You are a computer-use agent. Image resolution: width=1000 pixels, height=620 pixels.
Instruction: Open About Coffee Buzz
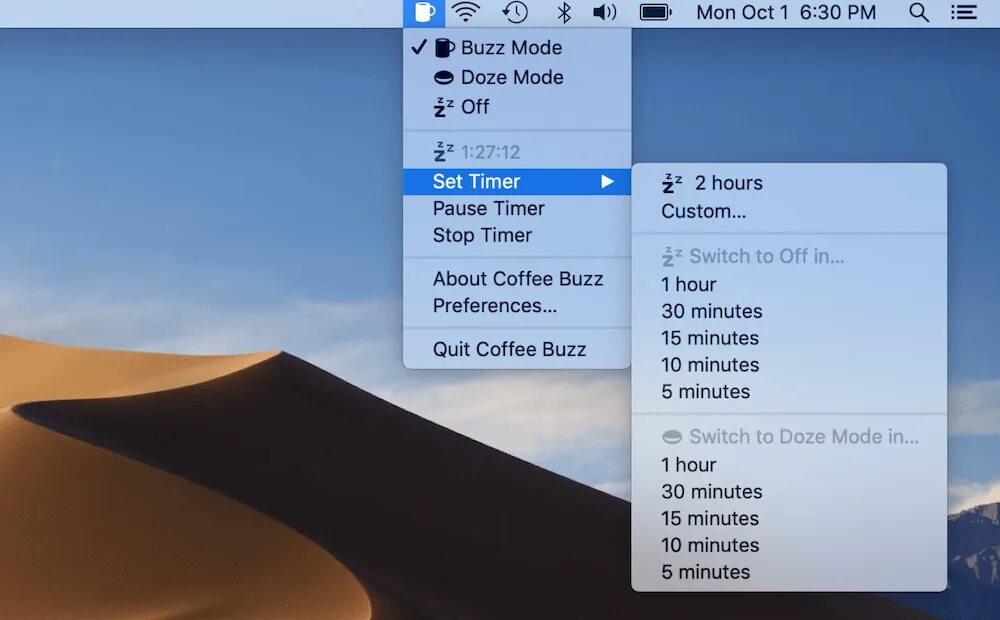coord(517,279)
